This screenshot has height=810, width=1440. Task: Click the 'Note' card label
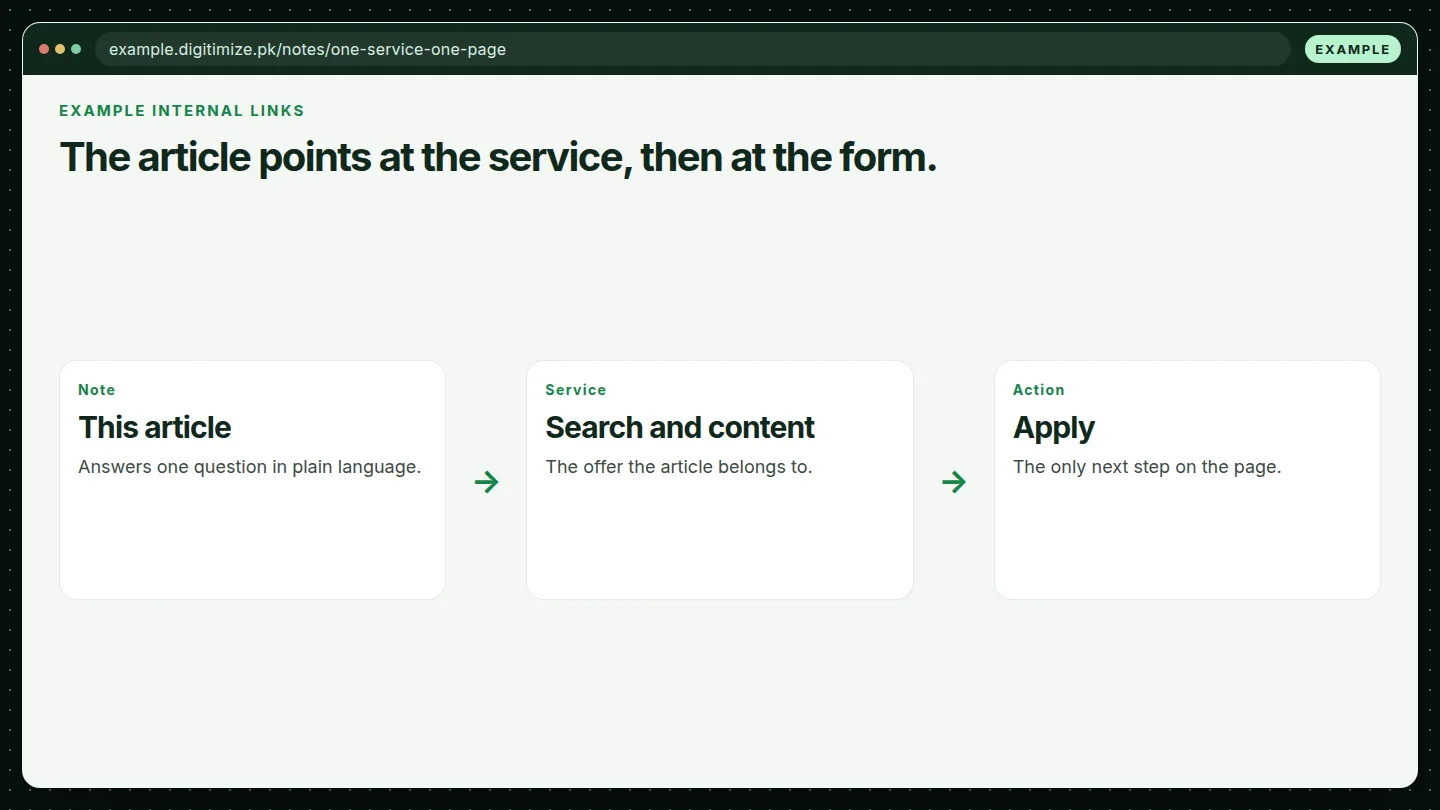pos(97,390)
